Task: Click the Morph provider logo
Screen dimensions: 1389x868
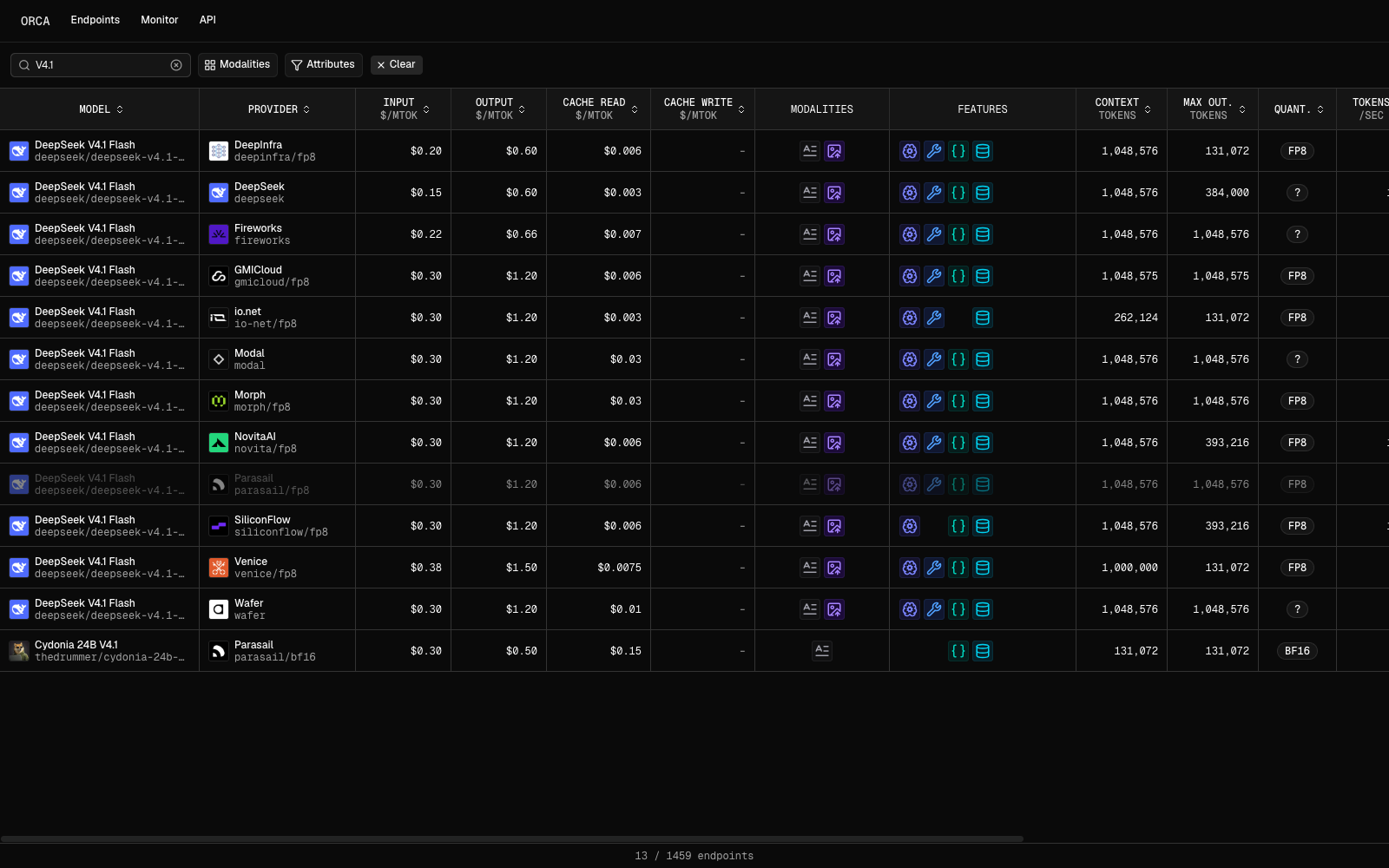Action: point(219,401)
